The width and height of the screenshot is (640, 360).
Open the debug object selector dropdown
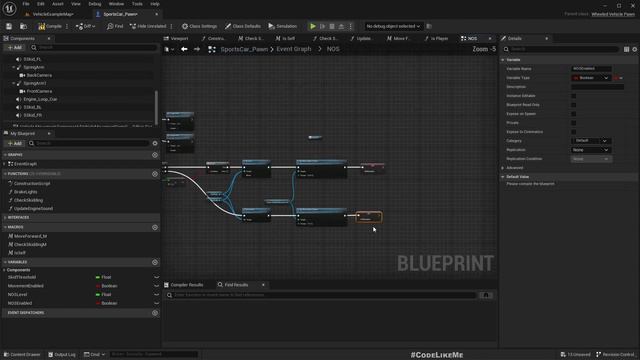tap(393, 26)
